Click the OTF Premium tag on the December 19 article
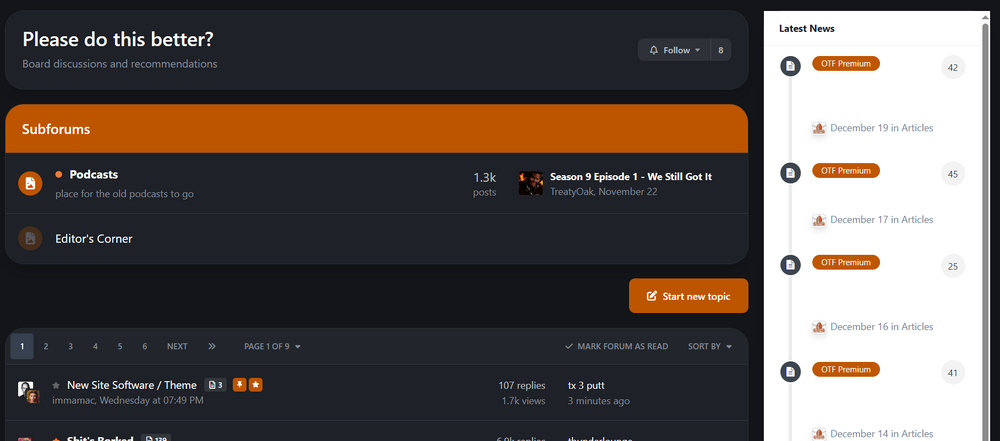 [x=846, y=64]
